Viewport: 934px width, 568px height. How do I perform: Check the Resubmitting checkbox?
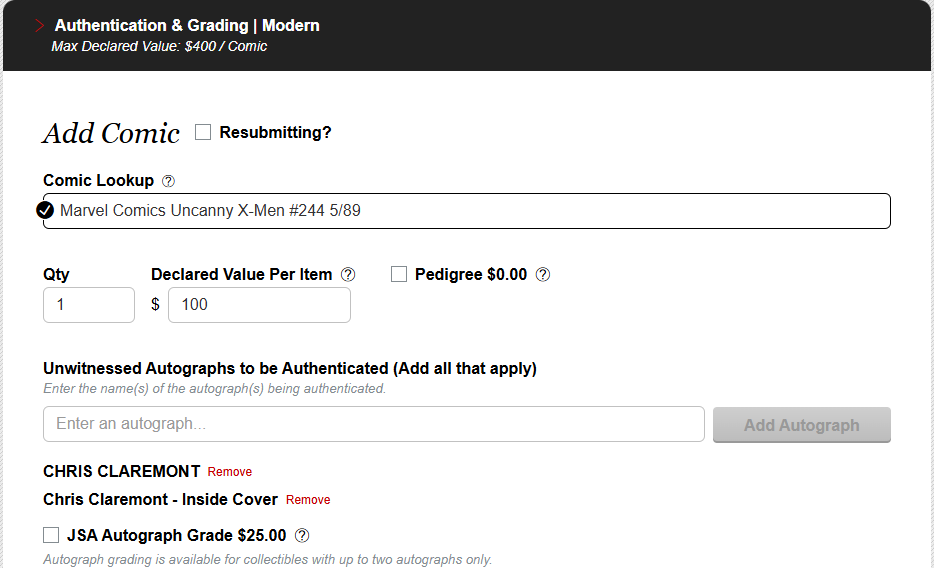pyautogui.click(x=203, y=132)
